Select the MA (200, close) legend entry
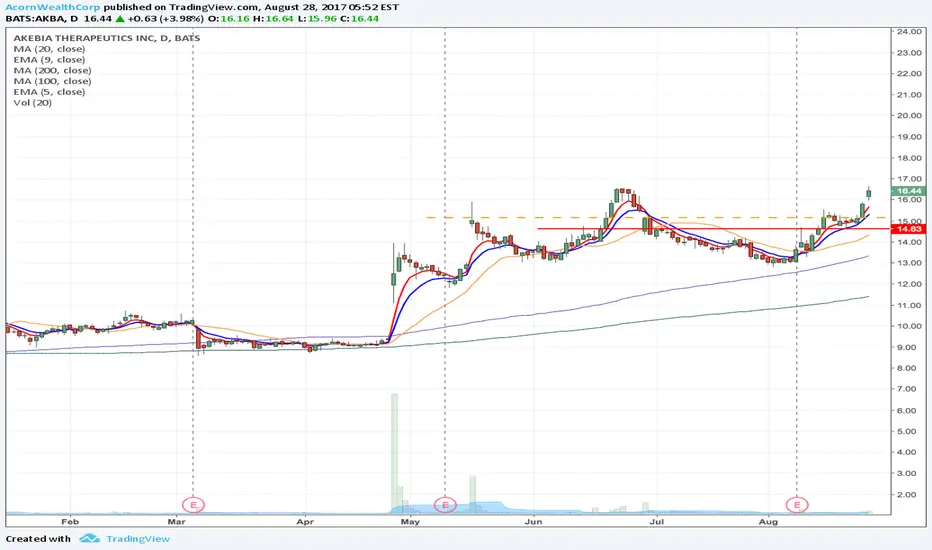 [52, 70]
